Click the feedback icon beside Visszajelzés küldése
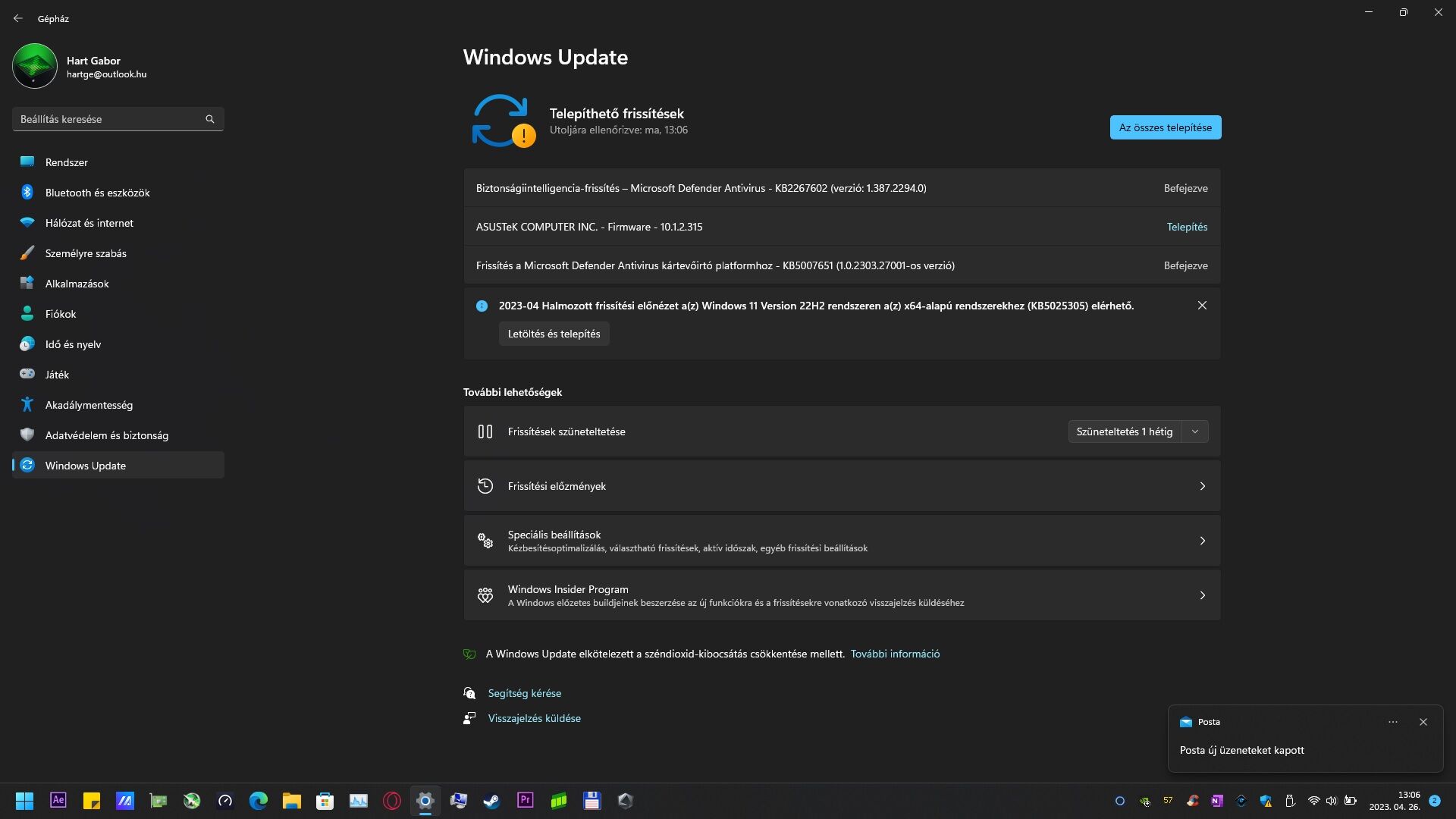1456x819 pixels. (469, 718)
